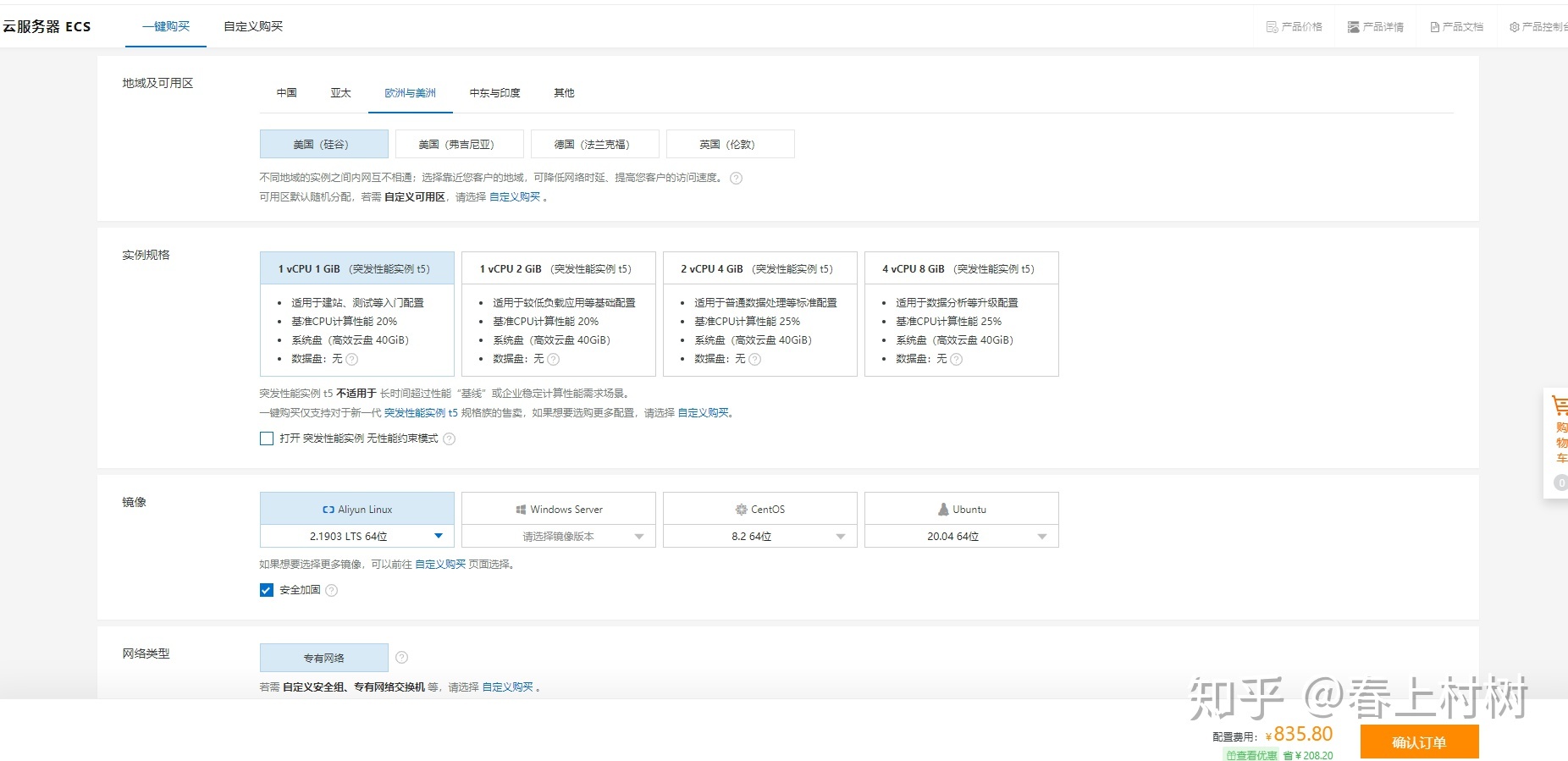Uncheck the 安全加固 checkbox
This screenshot has height=761, width=1568.
coord(267,591)
